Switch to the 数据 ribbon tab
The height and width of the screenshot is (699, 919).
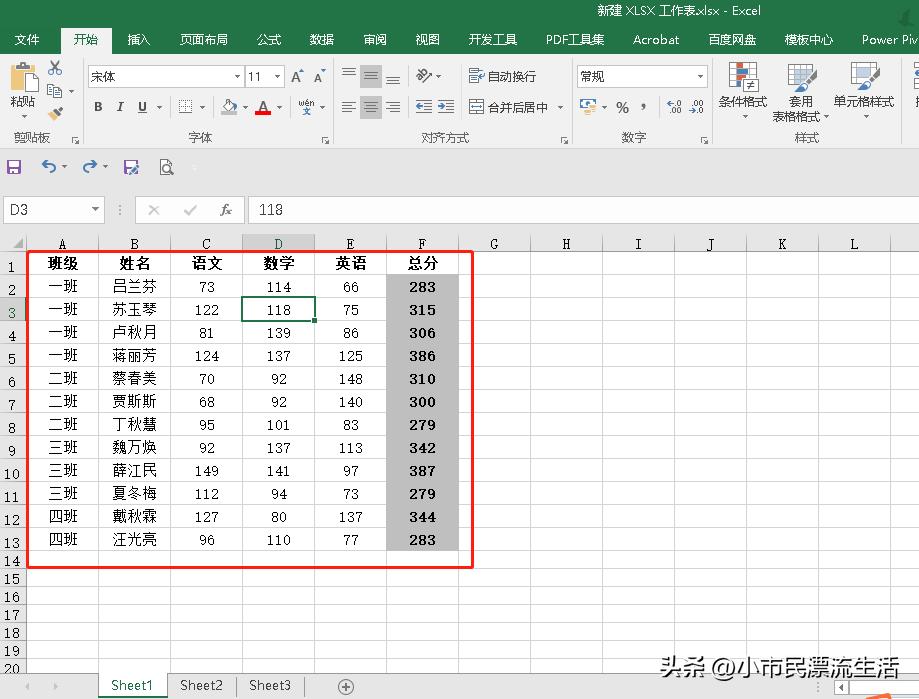click(321, 40)
